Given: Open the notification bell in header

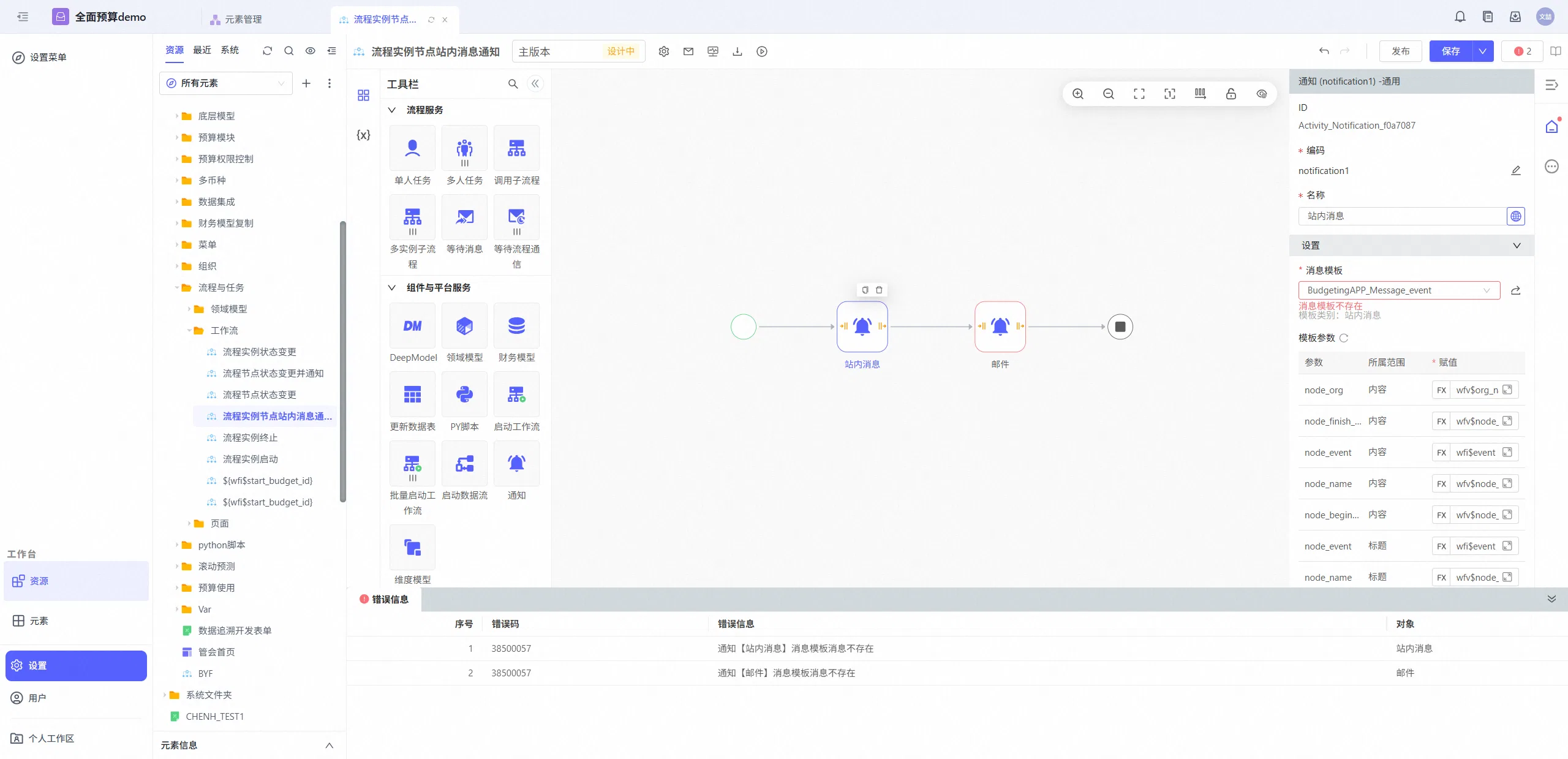Looking at the screenshot, I should (1460, 17).
